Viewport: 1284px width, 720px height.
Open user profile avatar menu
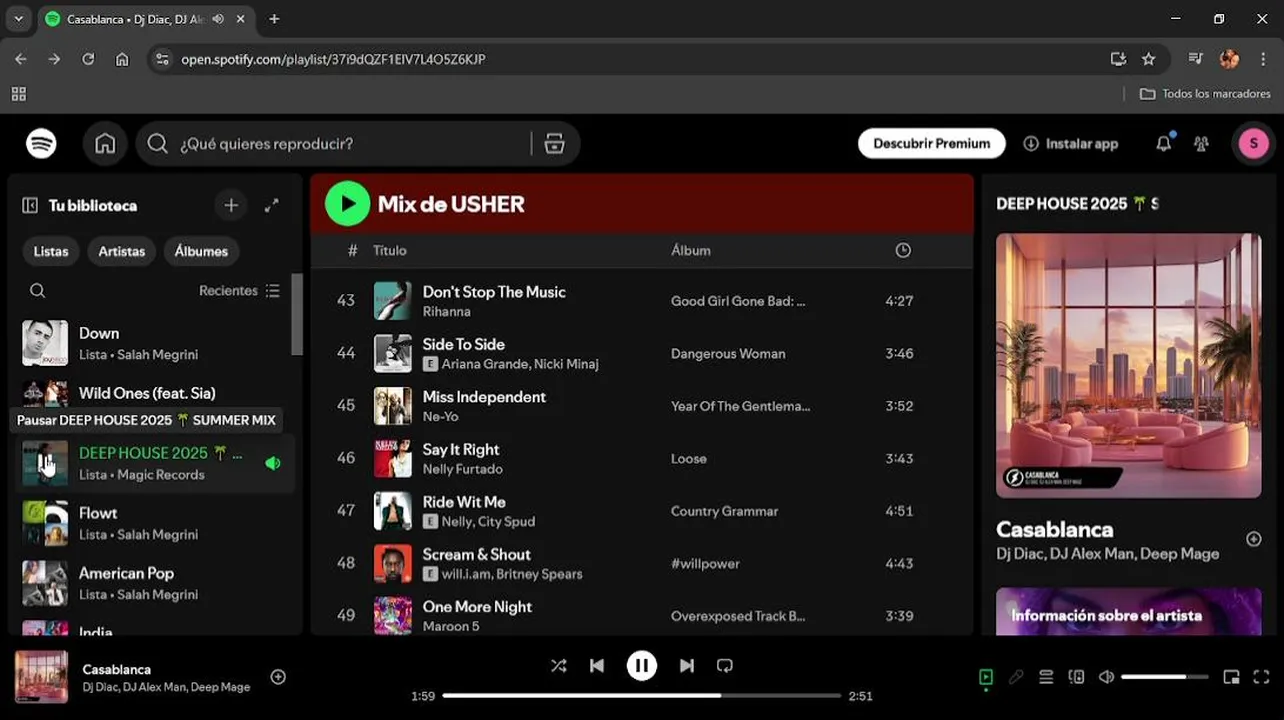tap(1254, 144)
